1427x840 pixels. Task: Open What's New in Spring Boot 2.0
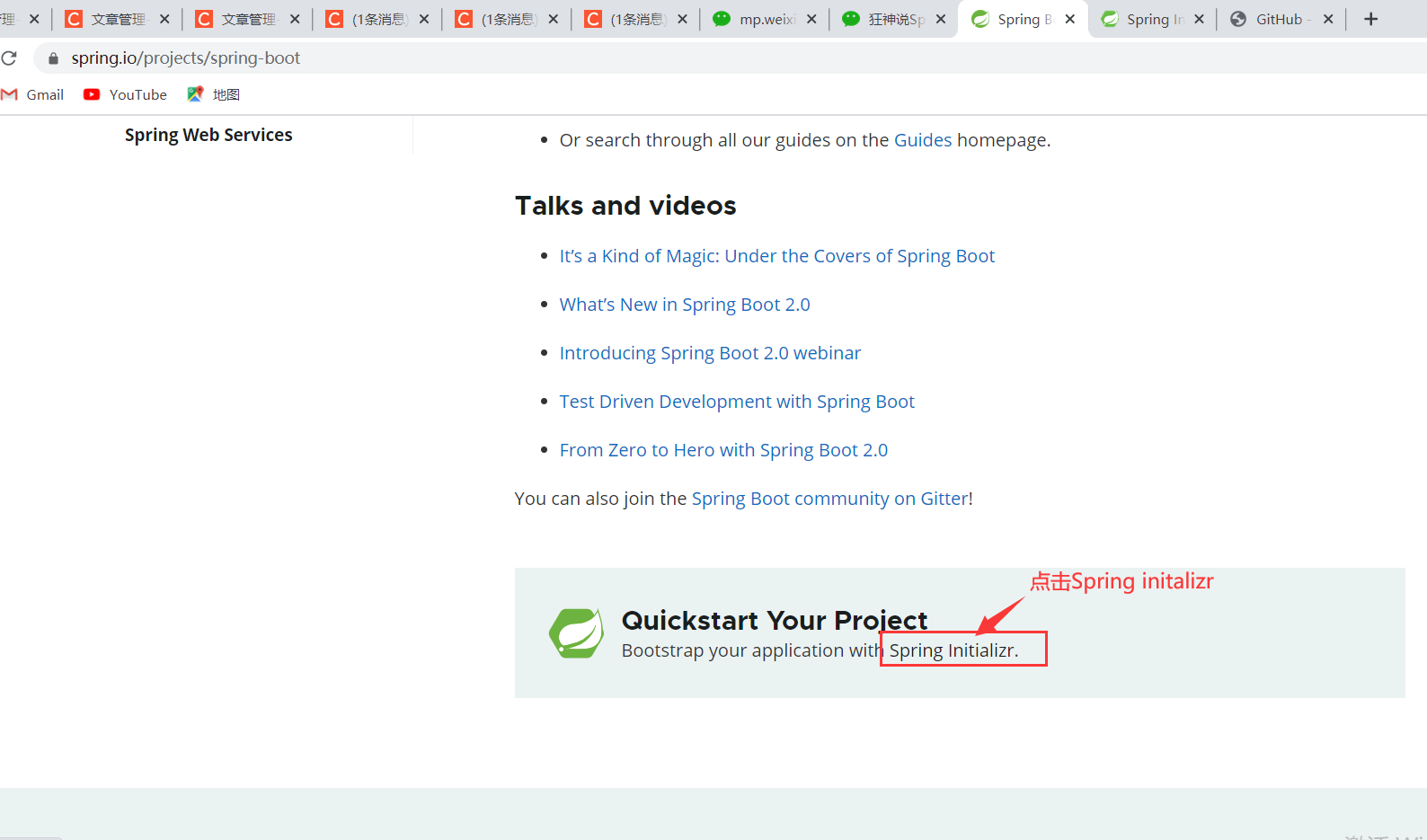coord(685,305)
